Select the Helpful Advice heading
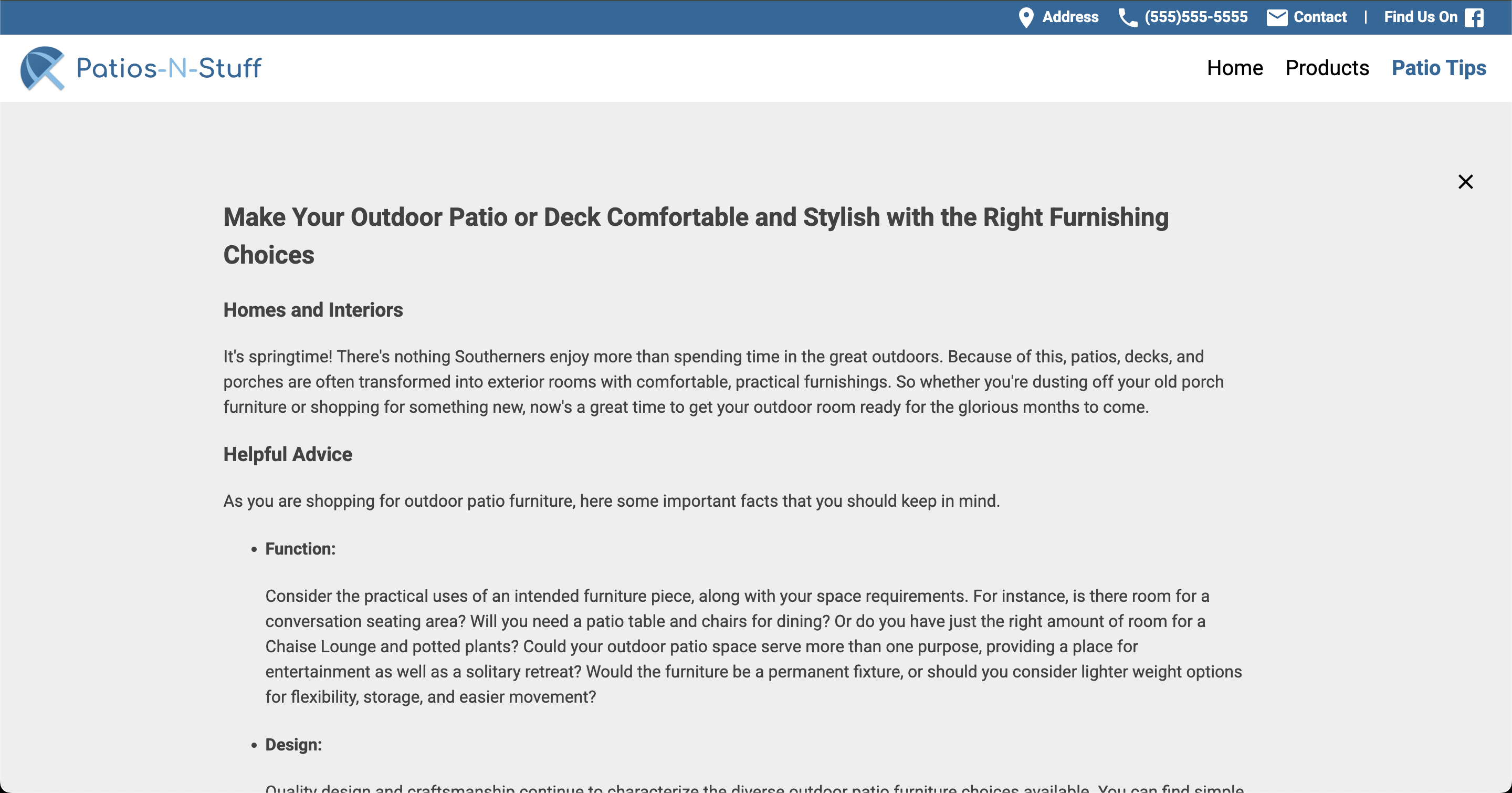 coord(288,454)
